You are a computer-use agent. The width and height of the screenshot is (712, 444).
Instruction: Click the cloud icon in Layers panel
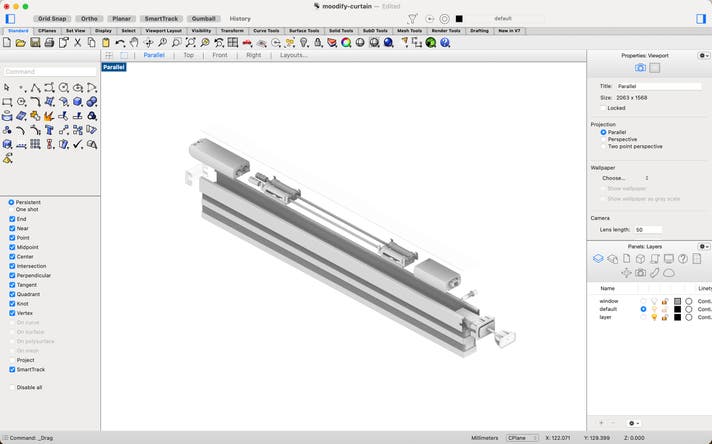pyautogui.click(x=668, y=273)
